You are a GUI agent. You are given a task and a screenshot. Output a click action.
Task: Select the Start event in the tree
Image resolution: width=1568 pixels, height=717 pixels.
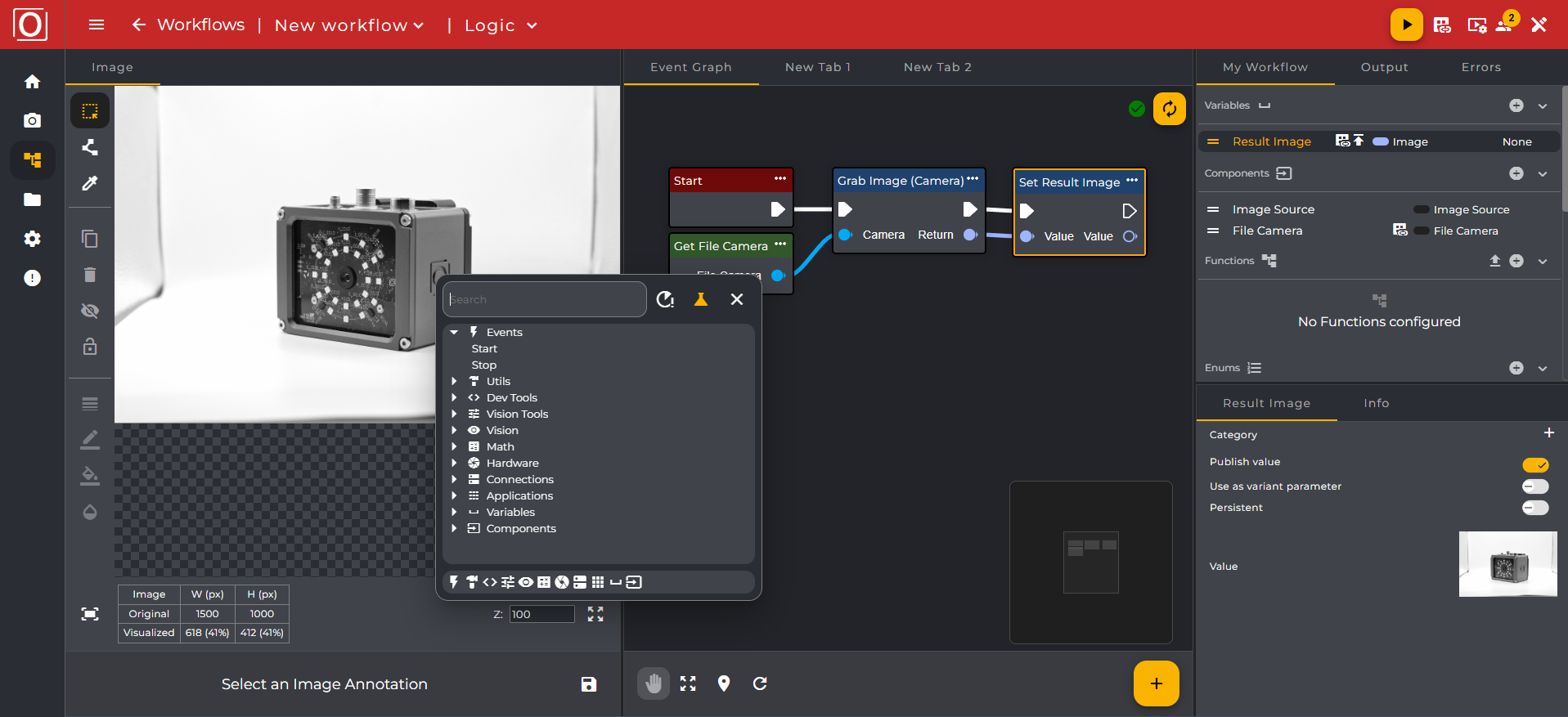[x=484, y=348]
